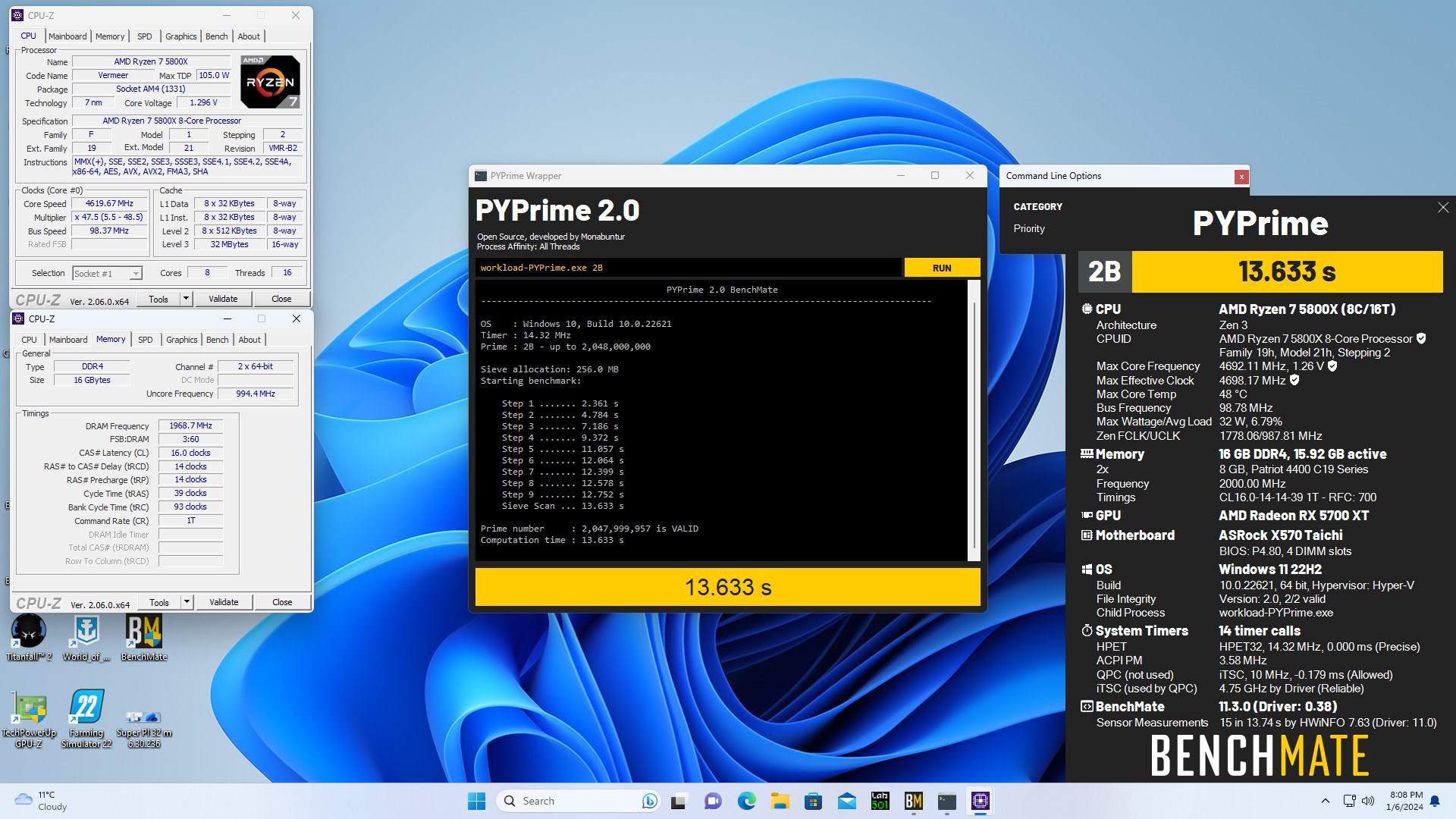Image resolution: width=1456 pixels, height=819 pixels.
Task: Click Close button in the bottom CPU-Z window
Action: click(x=282, y=602)
